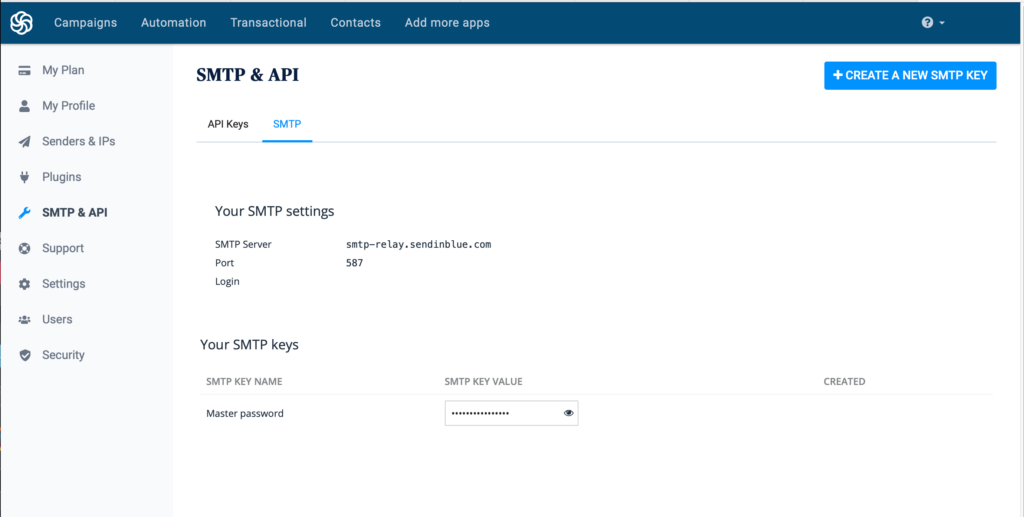Screen dimensions: 1024x517
Task: Click the Settings gear icon
Action: click(24, 284)
